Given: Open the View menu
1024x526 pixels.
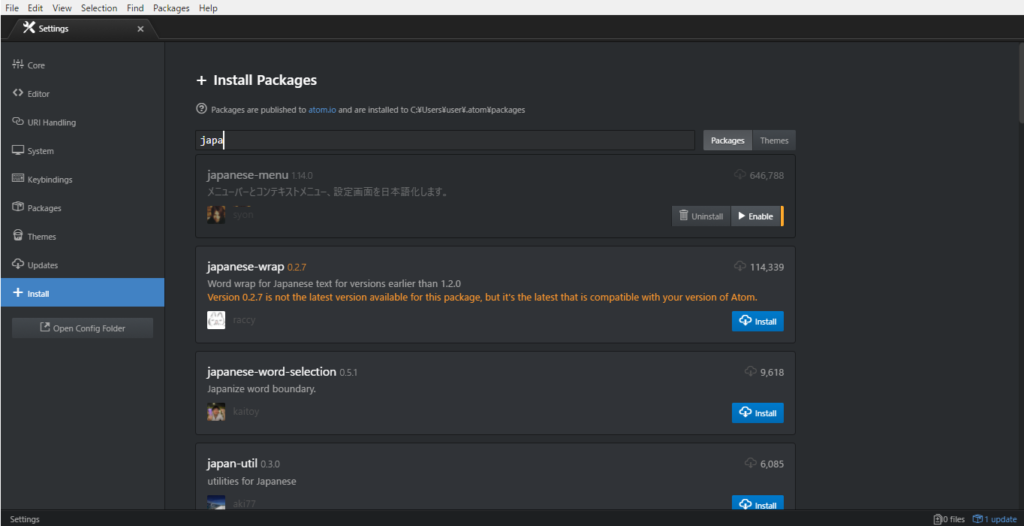Looking at the screenshot, I should [62, 8].
